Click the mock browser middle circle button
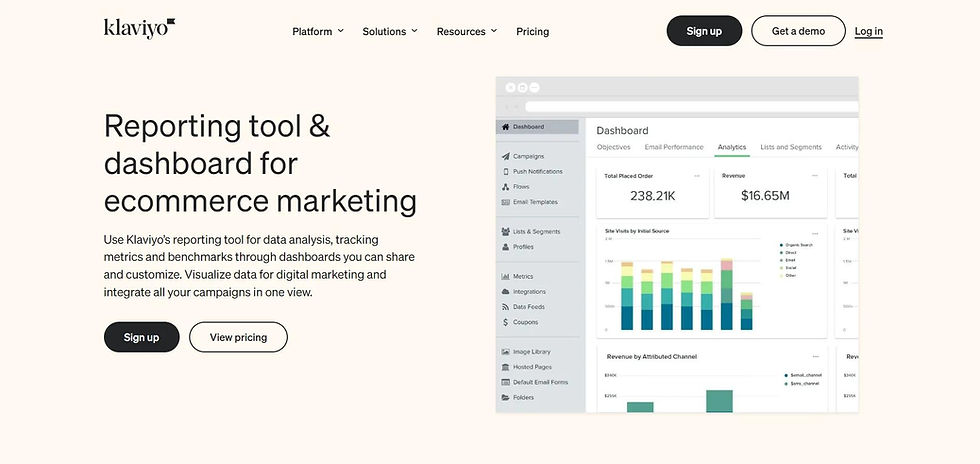Viewport: 980px width, 464px height. point(522,88)
